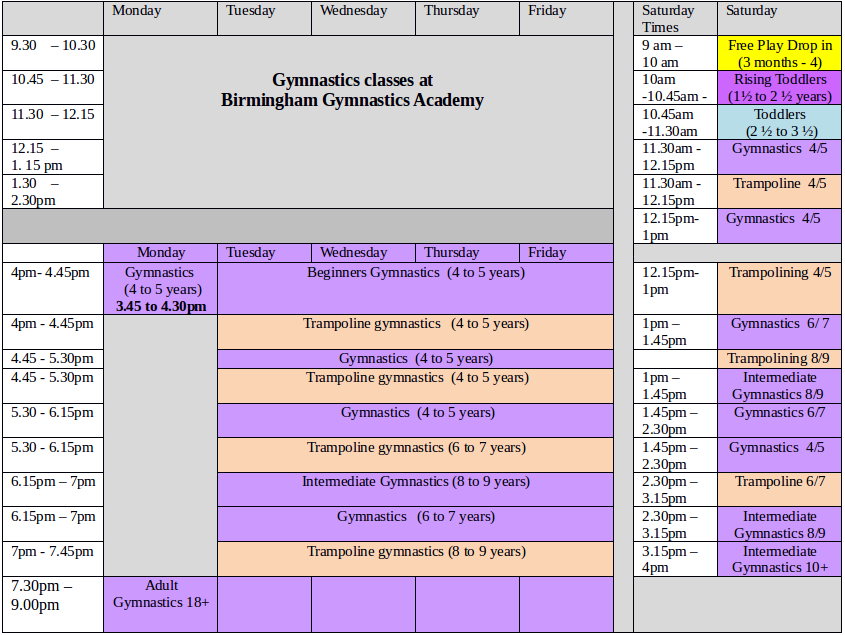Select the '10am -10.45am' Saturday time
Image resolution: width=845 pixels, height=635 pixels.
click(x=675, y=88)
